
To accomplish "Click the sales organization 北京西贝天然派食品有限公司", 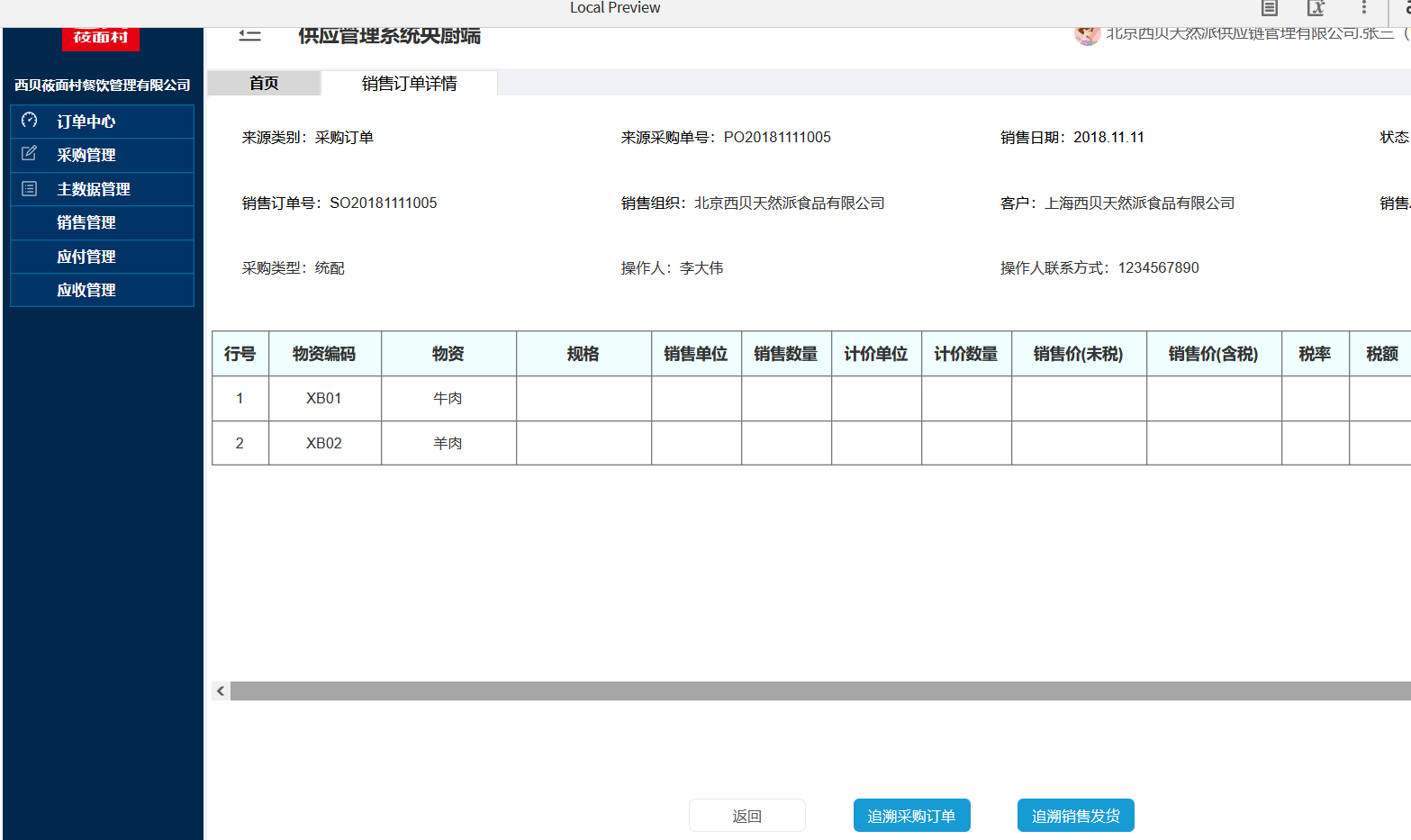I will (x=790, y=203).
